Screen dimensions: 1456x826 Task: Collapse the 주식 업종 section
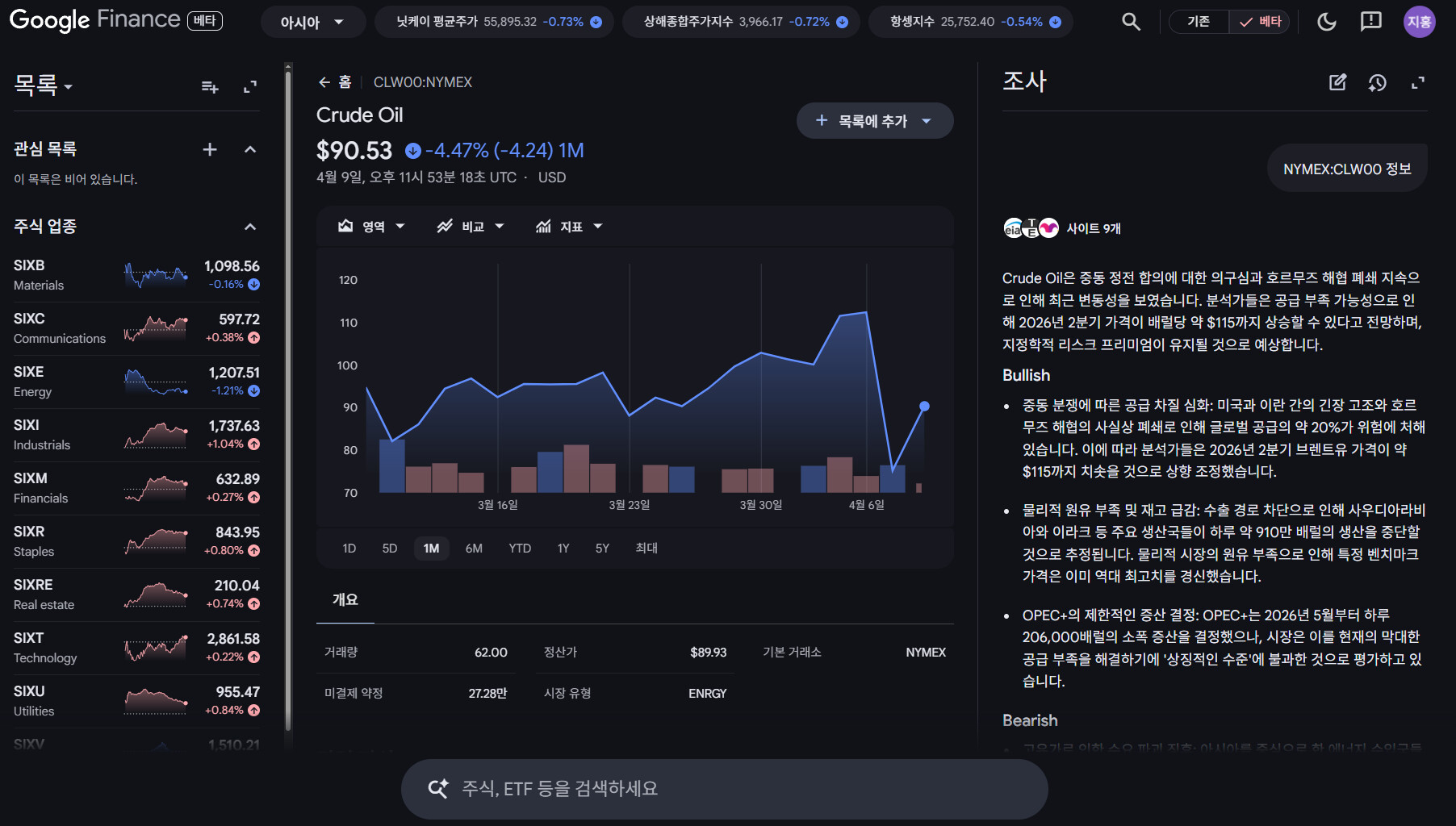tap(250, 227)
